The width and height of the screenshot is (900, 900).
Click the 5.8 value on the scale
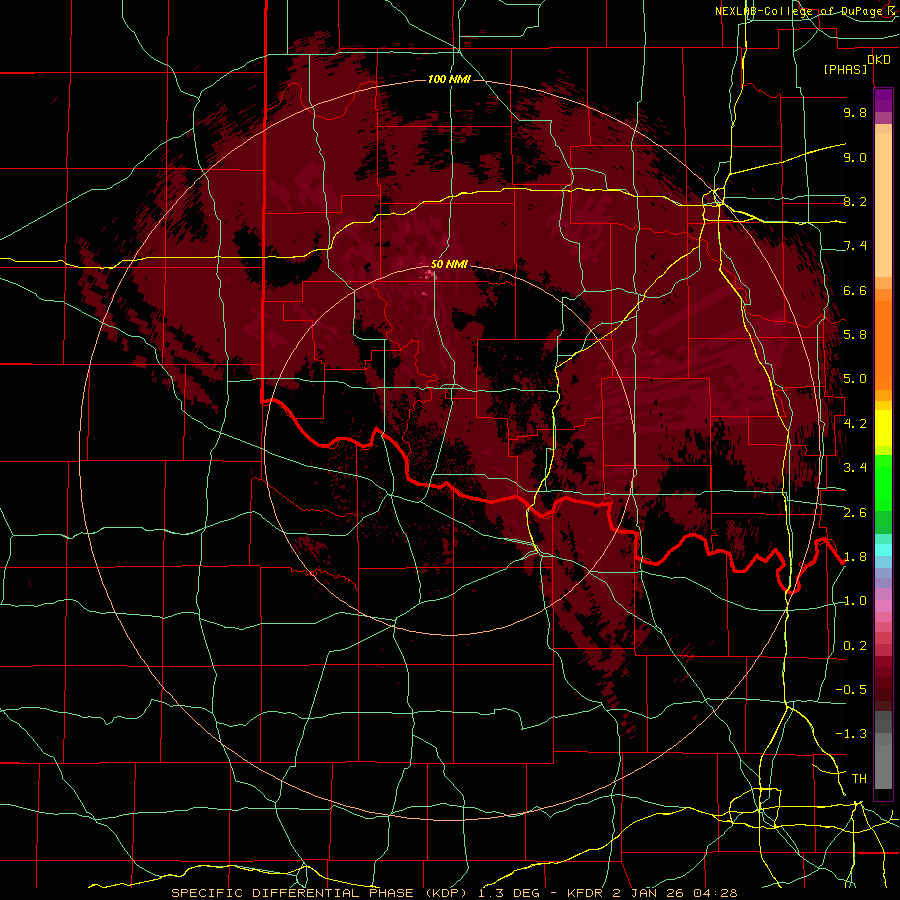pyautogui.click(x=855, y=335)
